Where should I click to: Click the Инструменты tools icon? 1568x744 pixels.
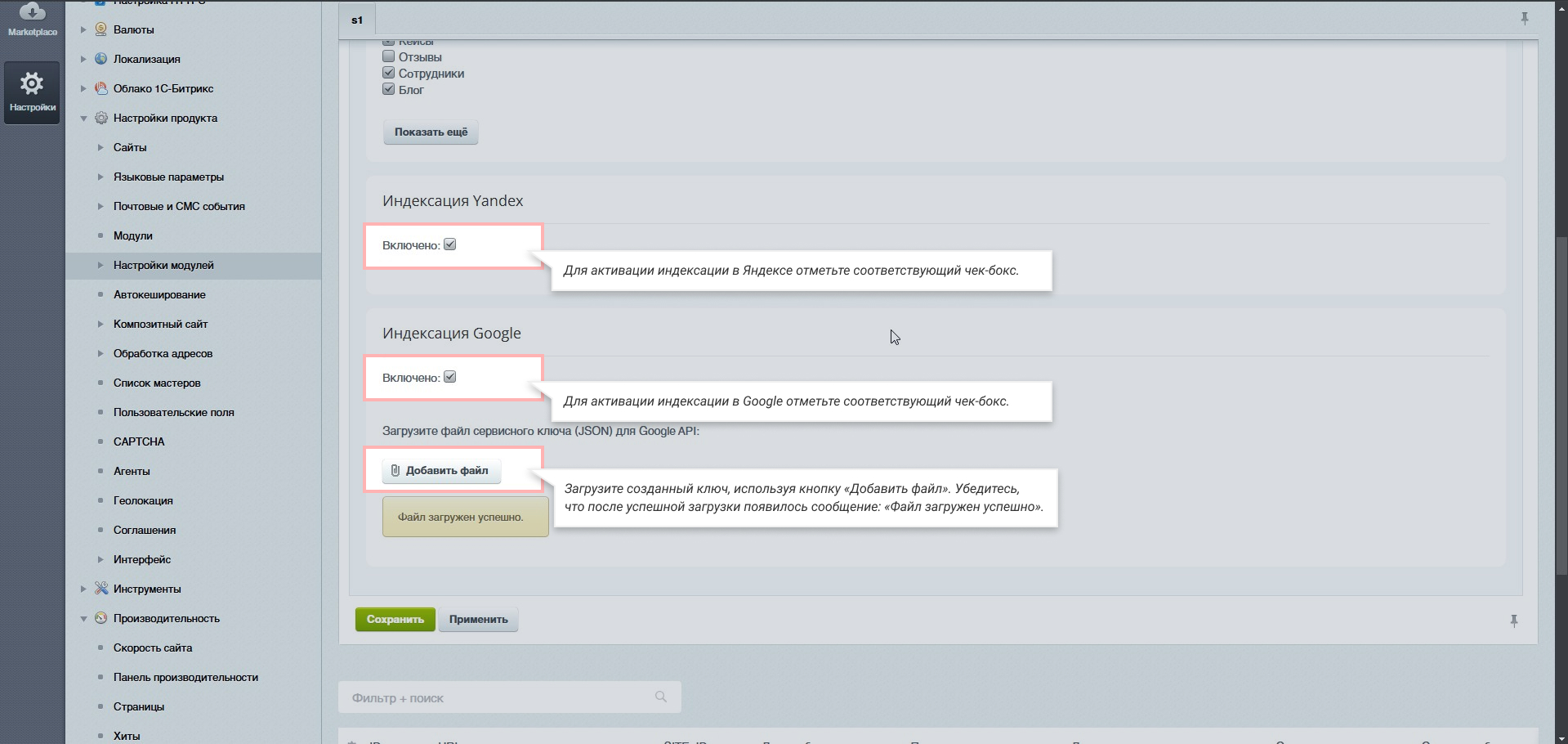click(101, 589)
